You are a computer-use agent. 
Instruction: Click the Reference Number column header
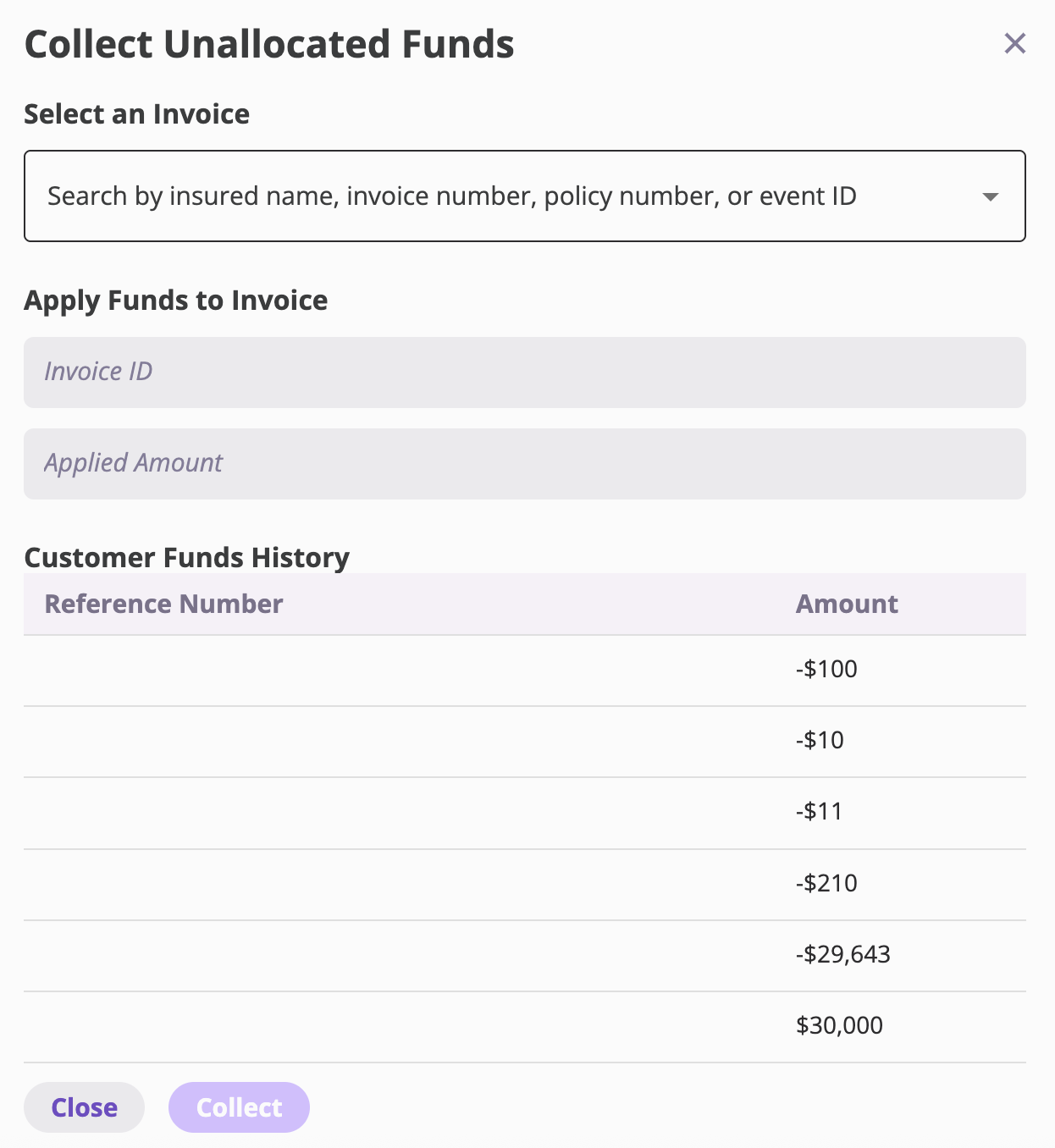(x=163, y=604)
